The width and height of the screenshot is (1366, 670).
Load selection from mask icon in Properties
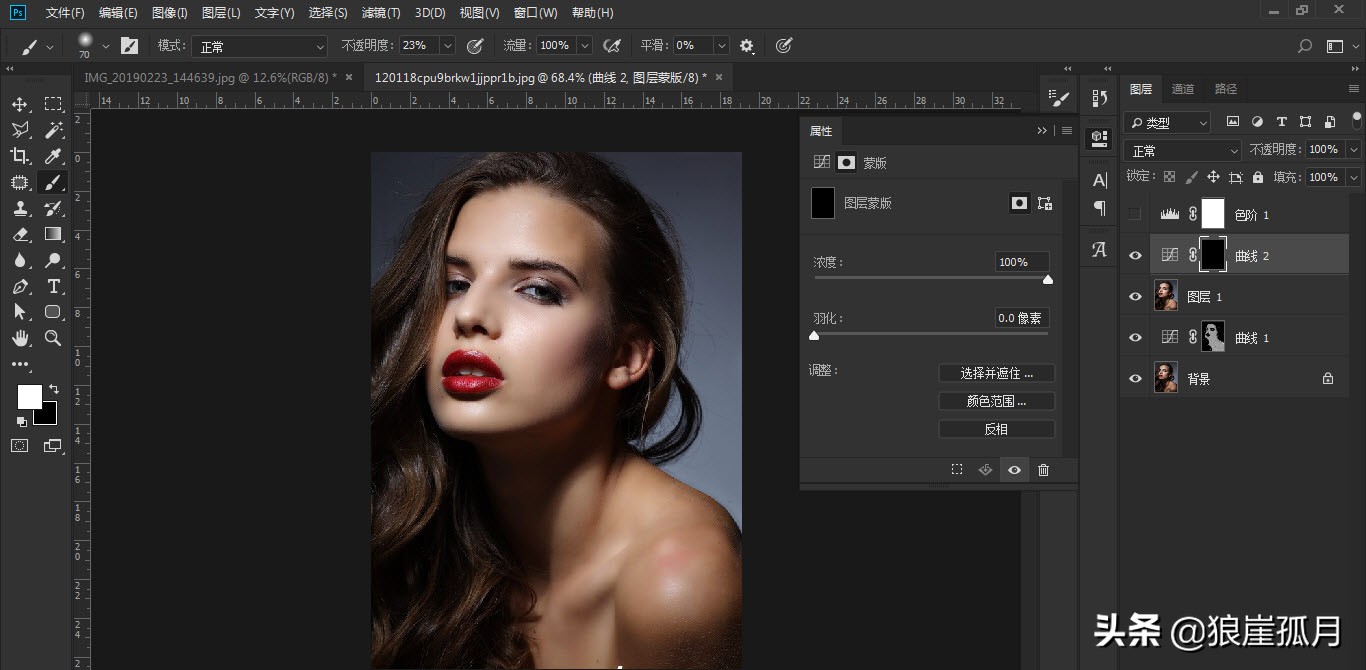click(957, 470)
